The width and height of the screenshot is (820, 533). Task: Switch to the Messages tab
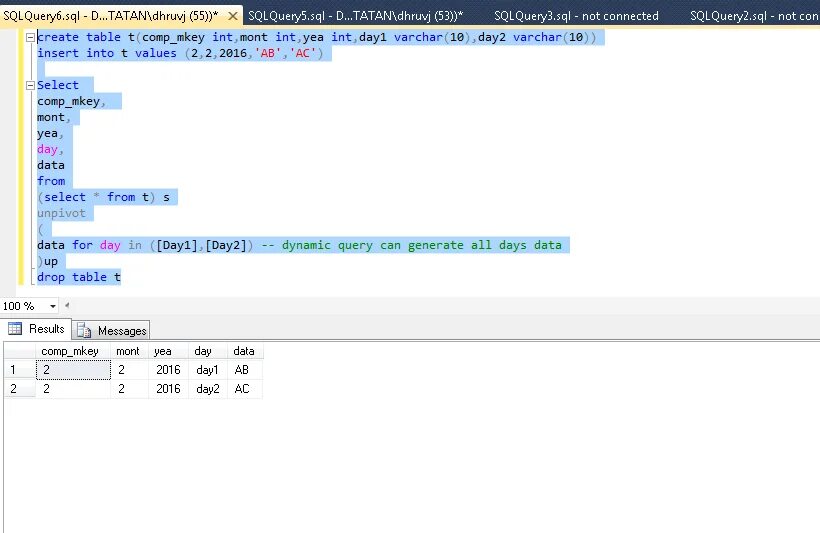click(111, 331)
